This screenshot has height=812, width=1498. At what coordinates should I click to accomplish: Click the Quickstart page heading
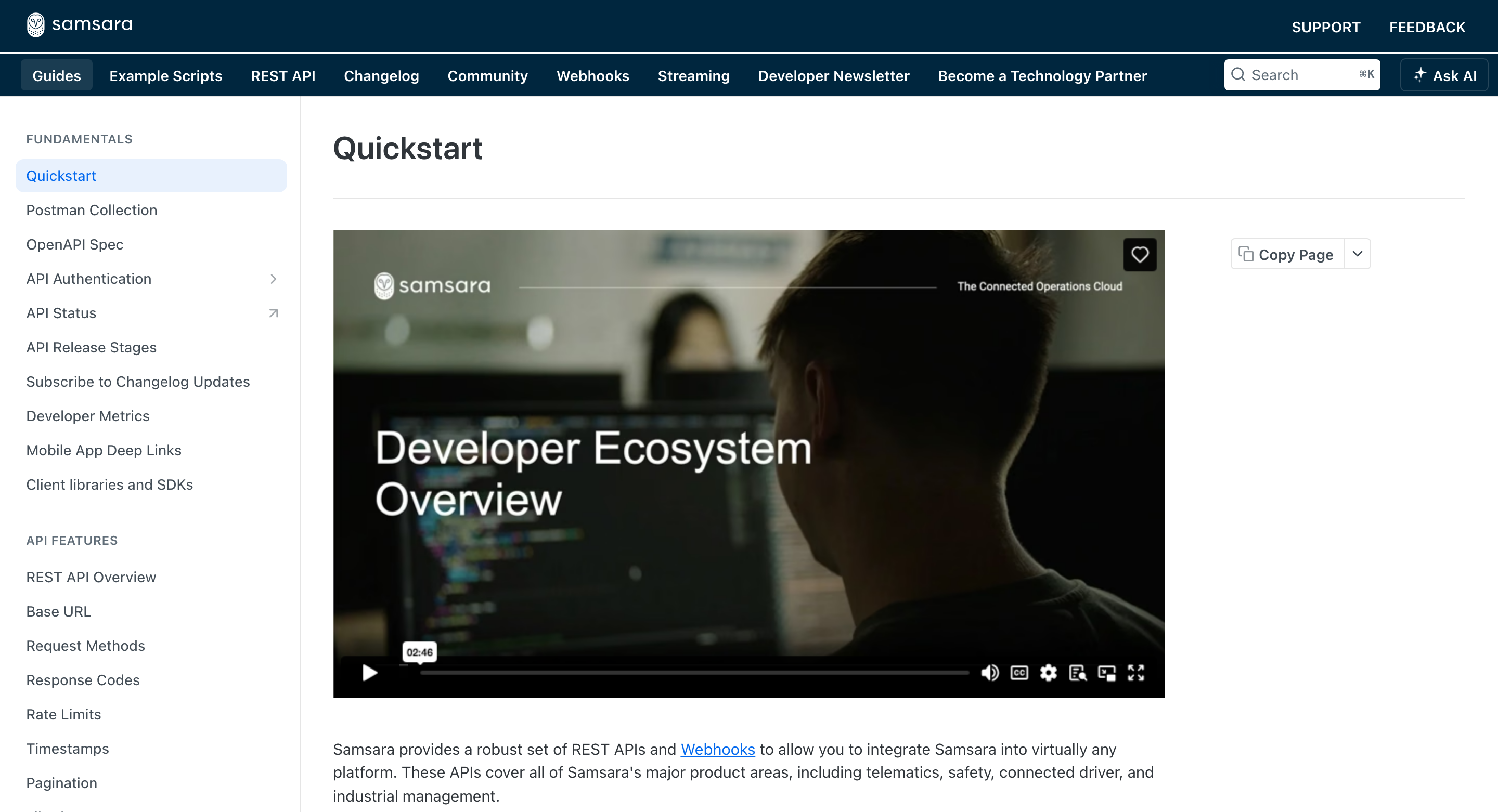point(408,148)
